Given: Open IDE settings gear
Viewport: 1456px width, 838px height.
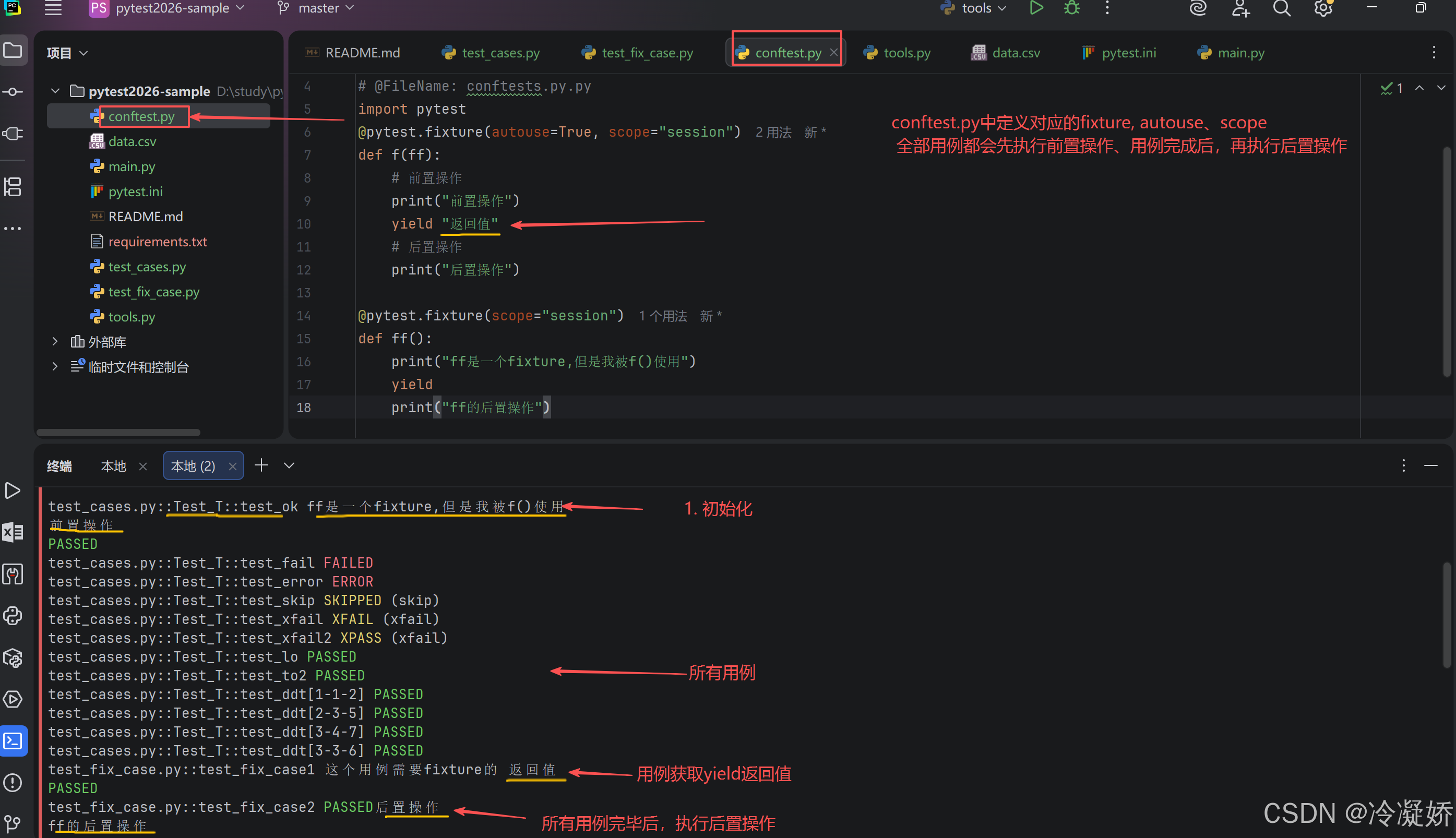Looking at the screenshot, I should pos(1323,8).
